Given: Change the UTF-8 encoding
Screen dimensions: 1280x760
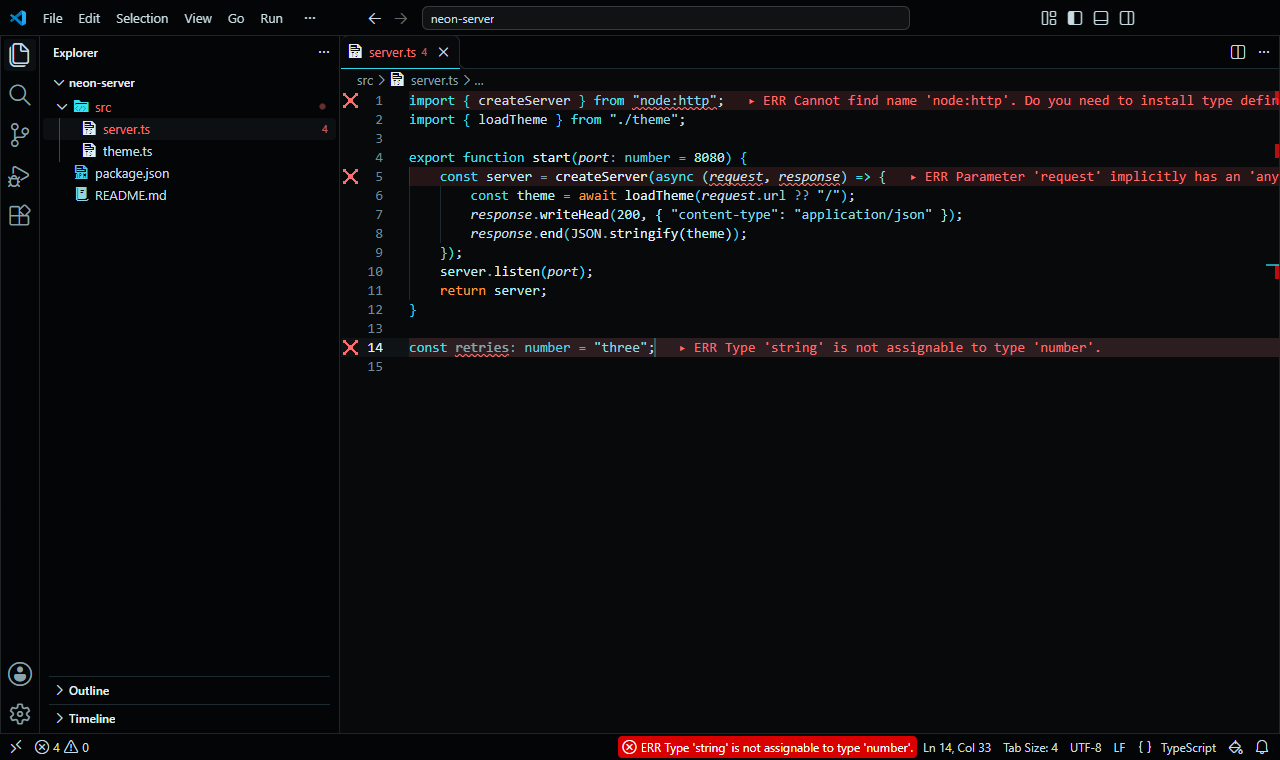Looking at the screenshot, I should (x=1085, y=747).
